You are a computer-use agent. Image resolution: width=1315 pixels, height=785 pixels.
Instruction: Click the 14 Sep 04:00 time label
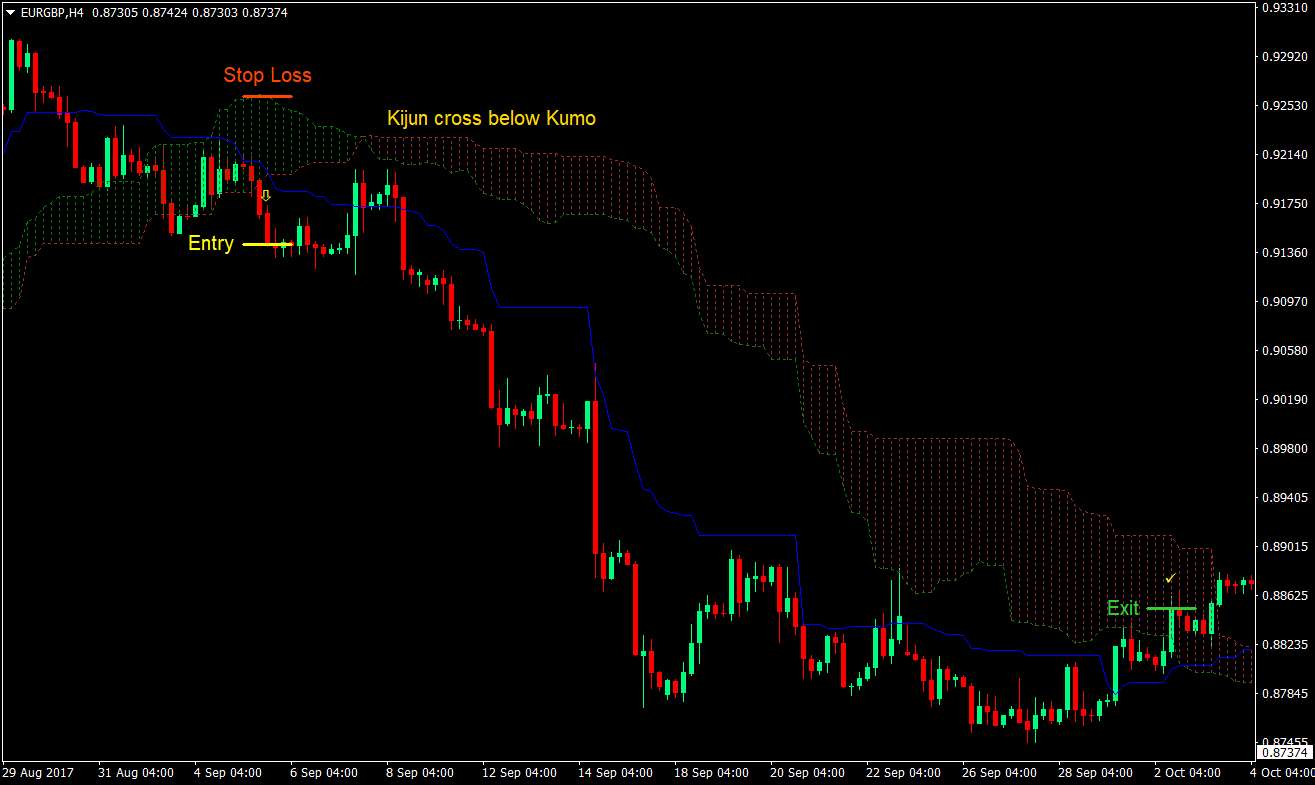pyautogui.click(x=615, y=773)
